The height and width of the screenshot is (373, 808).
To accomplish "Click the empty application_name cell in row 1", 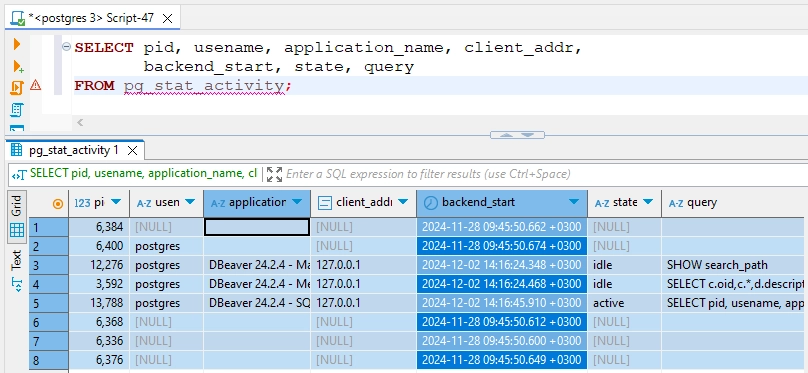I will tap(257, 227).
